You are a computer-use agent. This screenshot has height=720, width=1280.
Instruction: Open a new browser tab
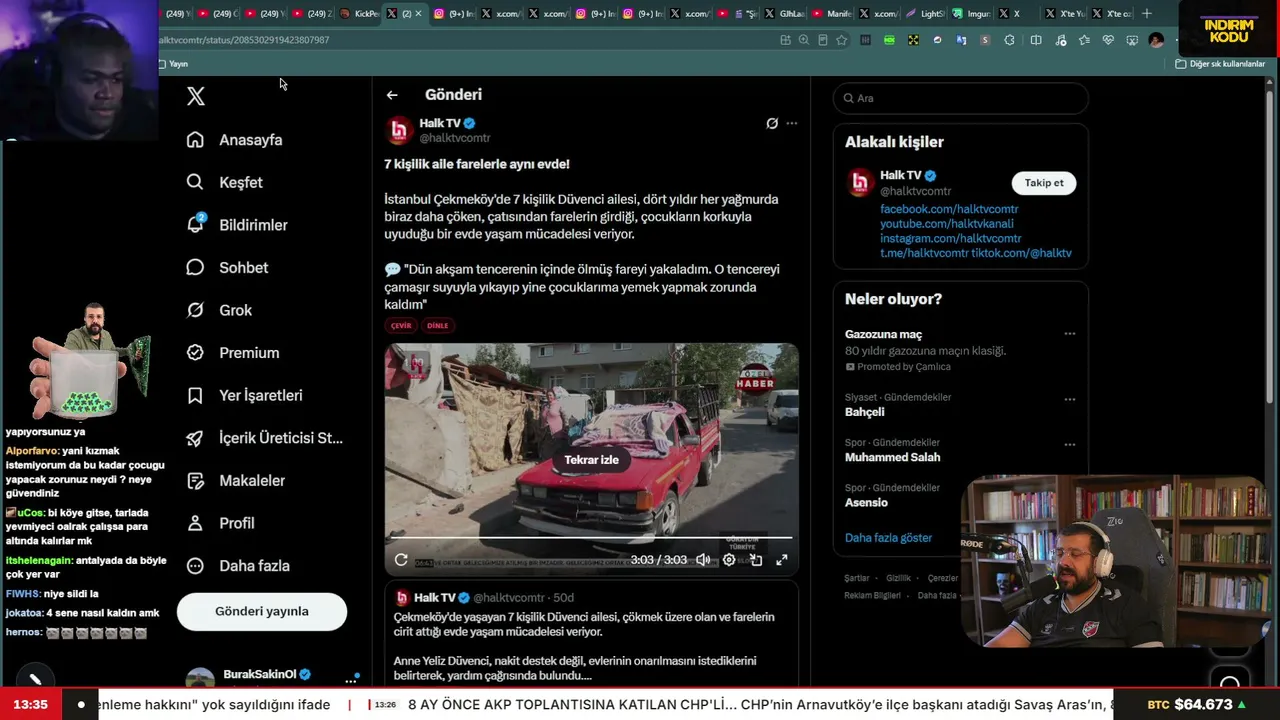tap(1147, 14)
